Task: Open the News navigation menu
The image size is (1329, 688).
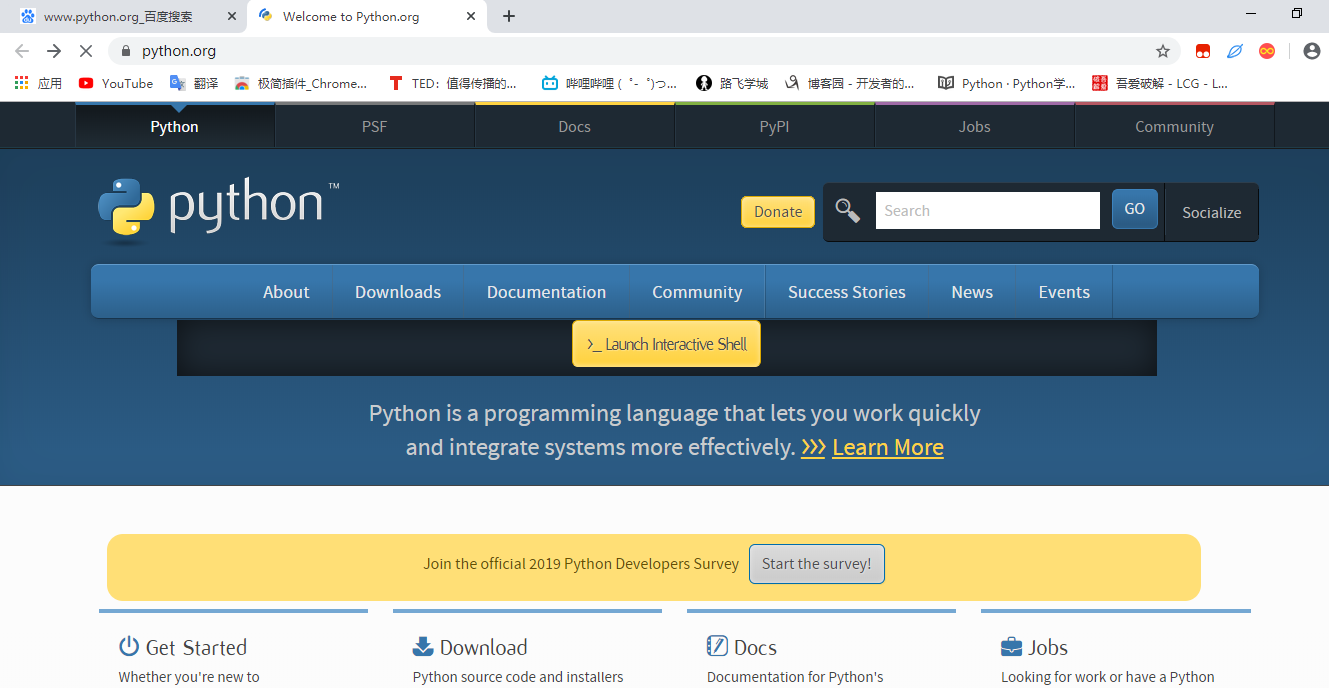Action: 972,292
